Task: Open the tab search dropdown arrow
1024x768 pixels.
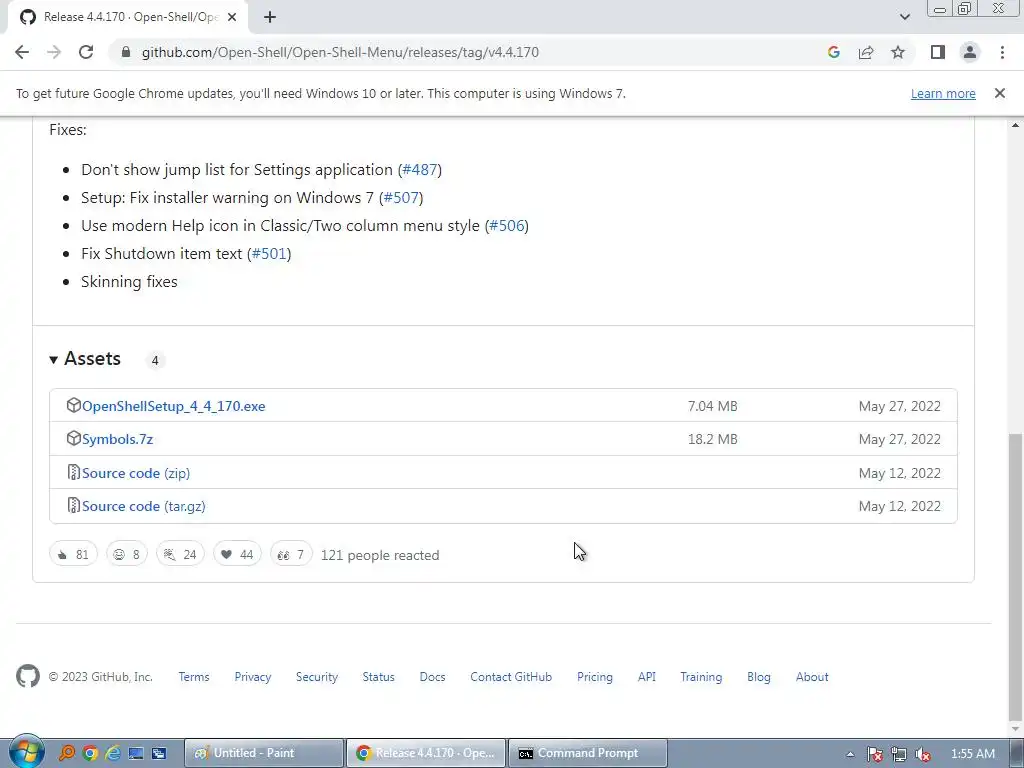Action: 904,17
